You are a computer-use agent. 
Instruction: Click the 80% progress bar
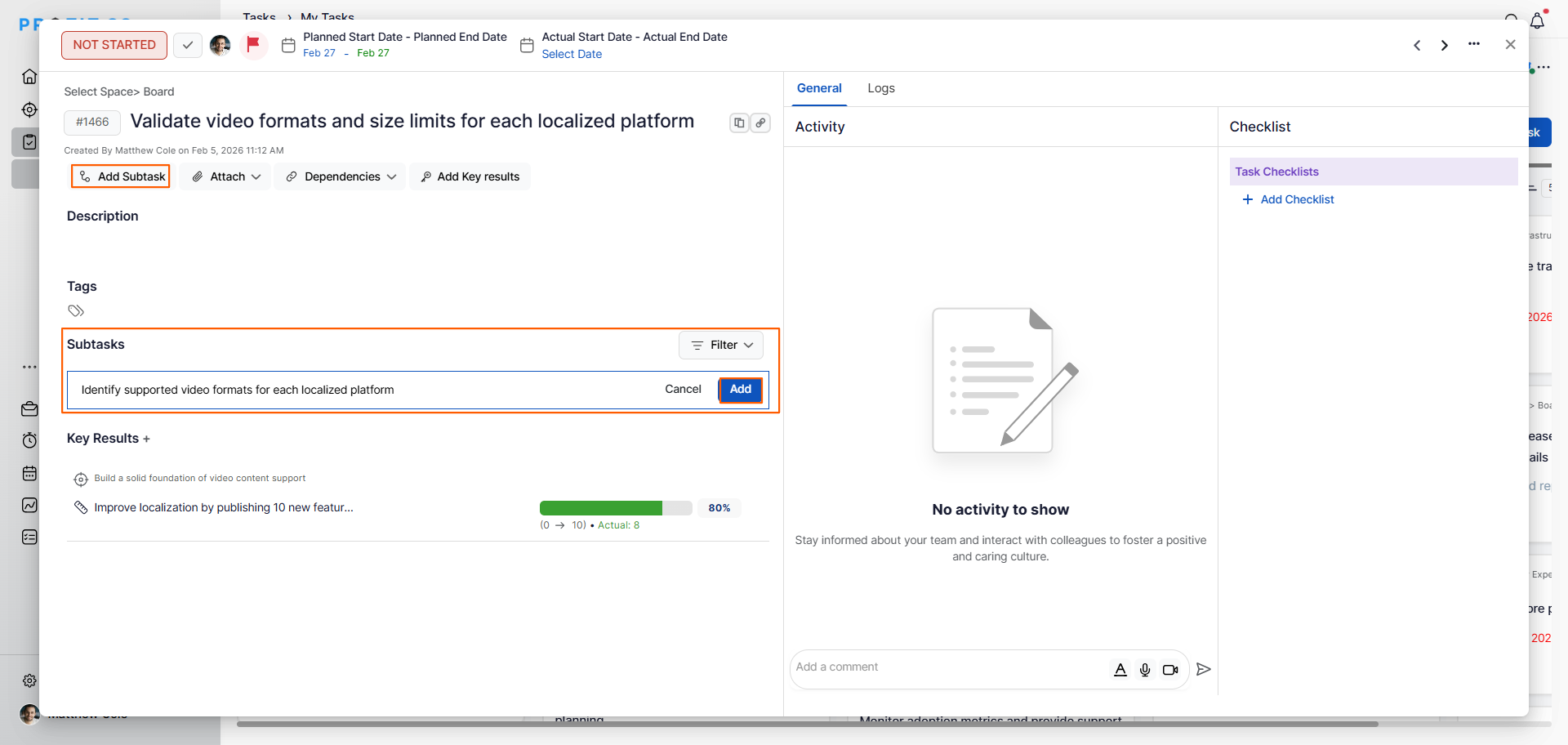[x=616, y=507]
